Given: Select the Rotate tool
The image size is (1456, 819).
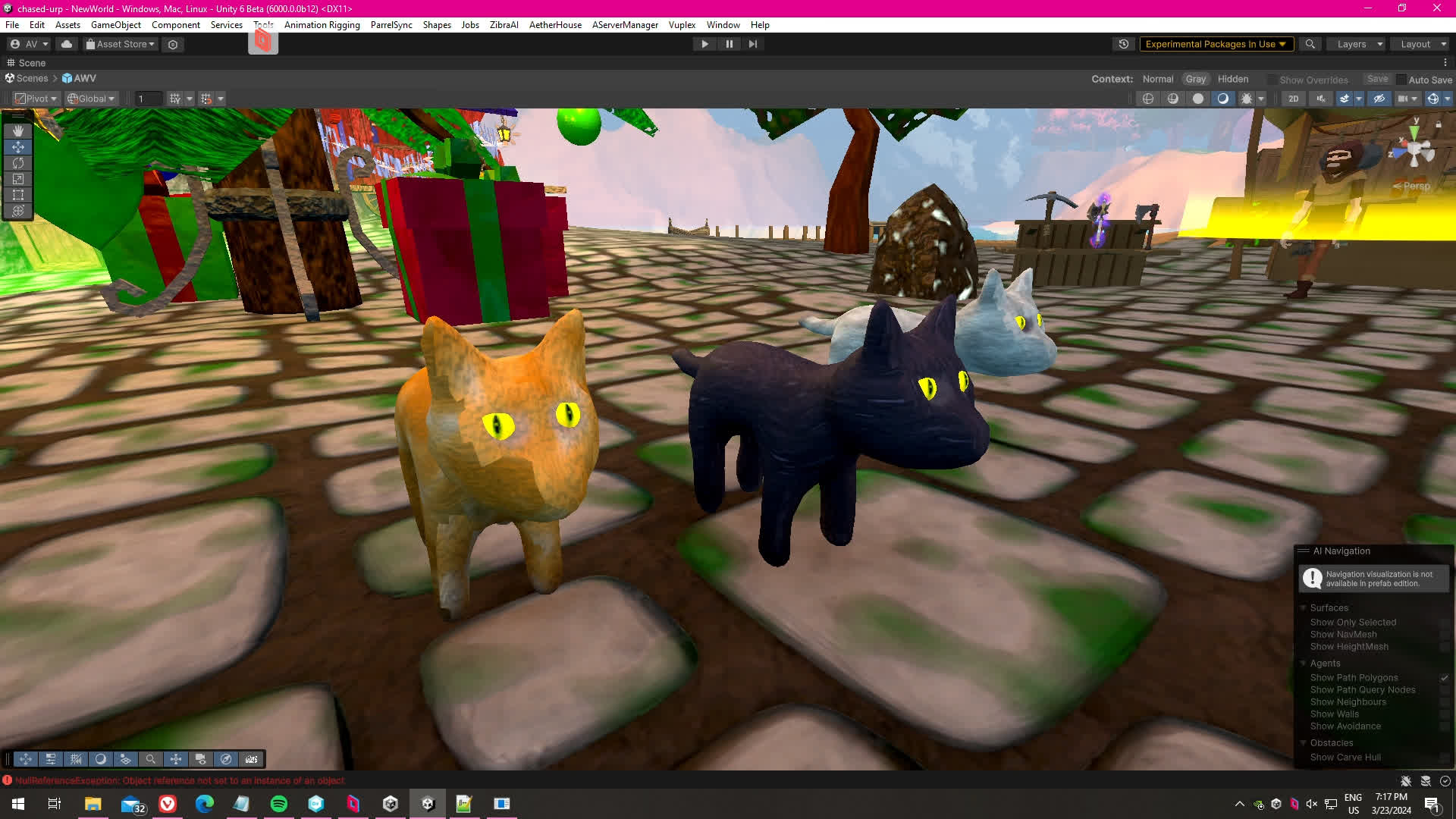Looking at the screenshot, I should tap(18, 163).
